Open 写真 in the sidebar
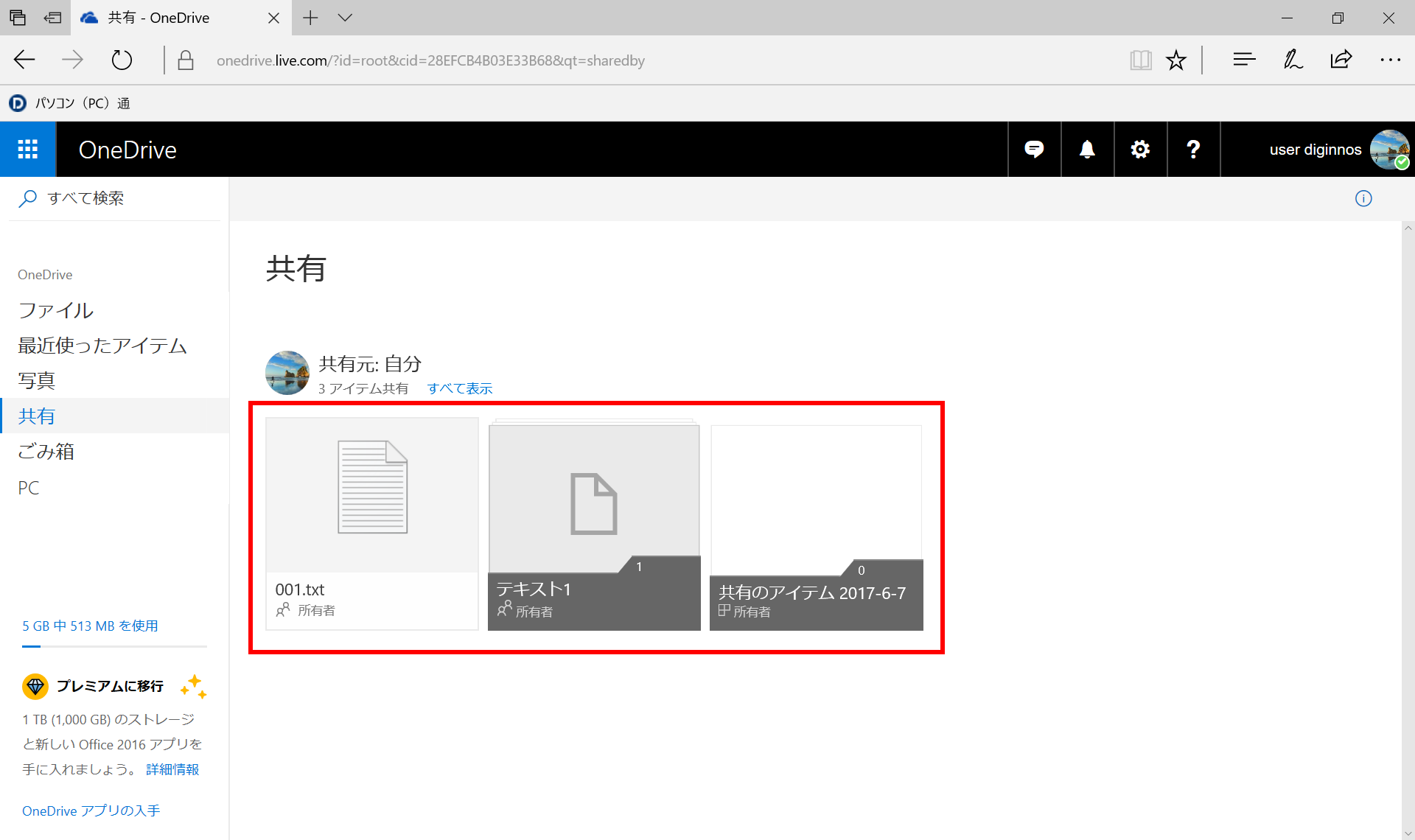Viewport: 1415px width, 840px height. click(x=36, y=381)
